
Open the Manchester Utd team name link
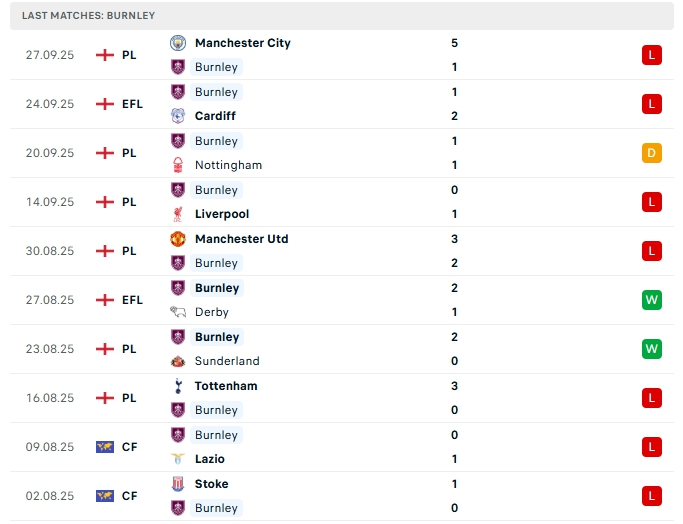click(241, 239)
